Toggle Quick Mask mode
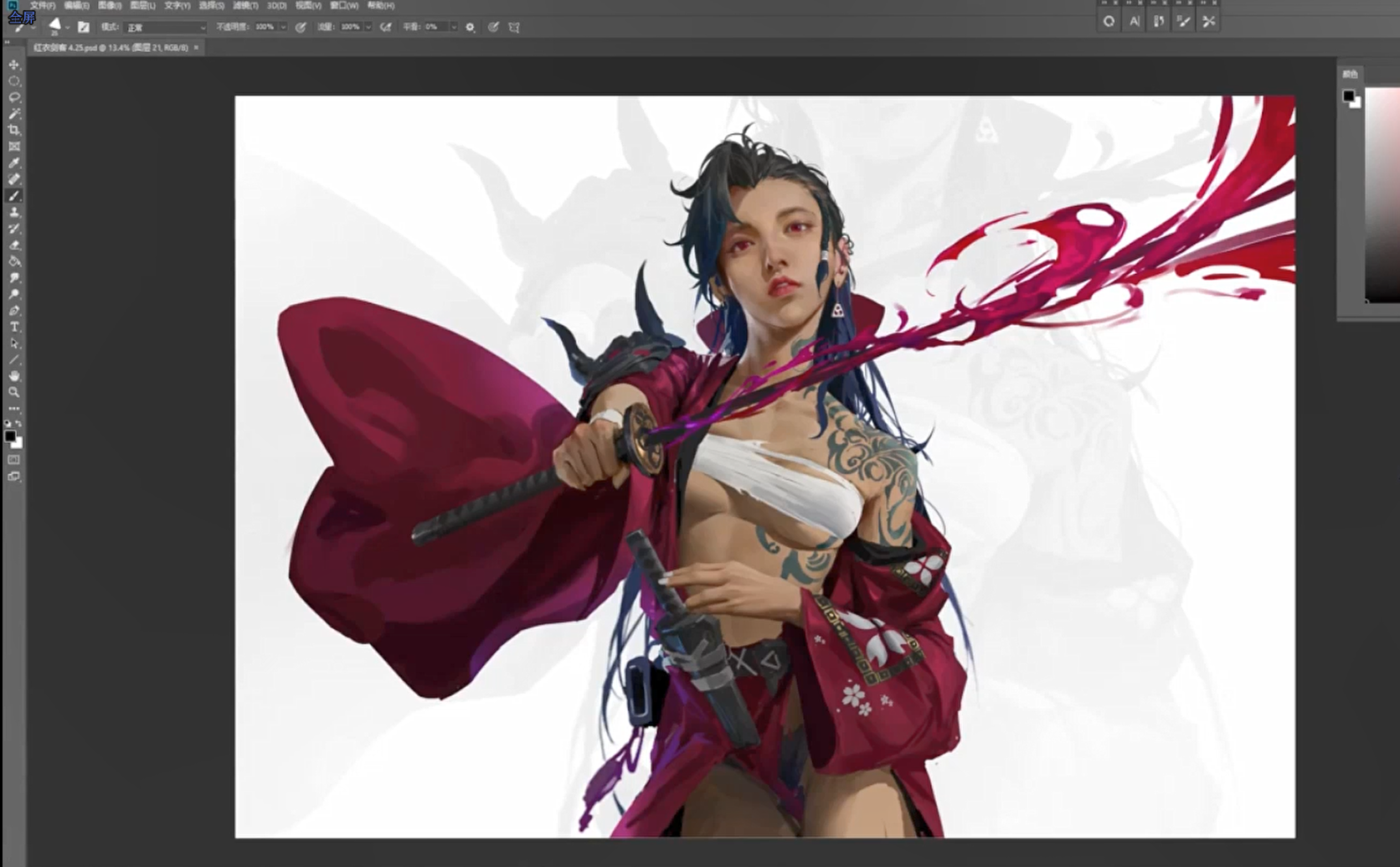 (14, 460)
